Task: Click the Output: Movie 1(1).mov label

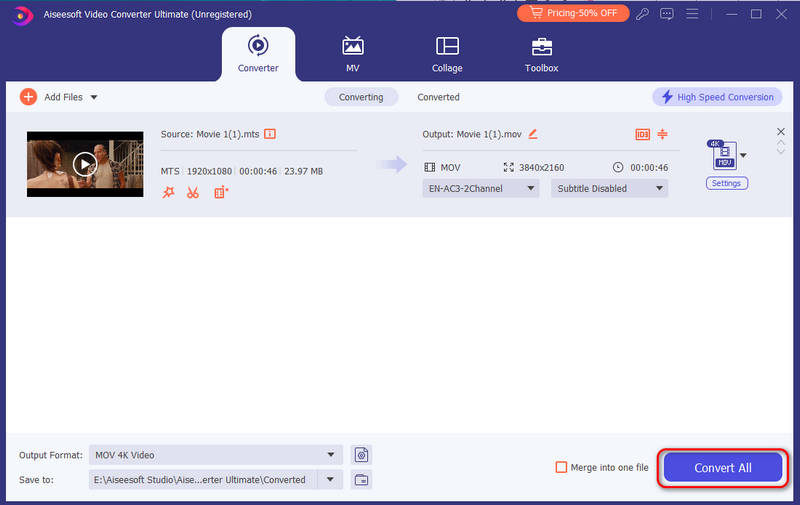Action: coord(472,134)
